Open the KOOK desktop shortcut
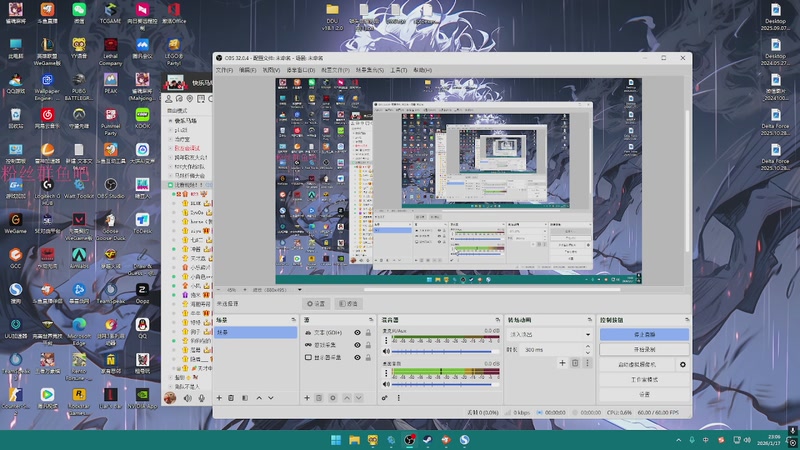Image resolution: width=800 pixels, height=450 pixels. (x=142, y=118)
